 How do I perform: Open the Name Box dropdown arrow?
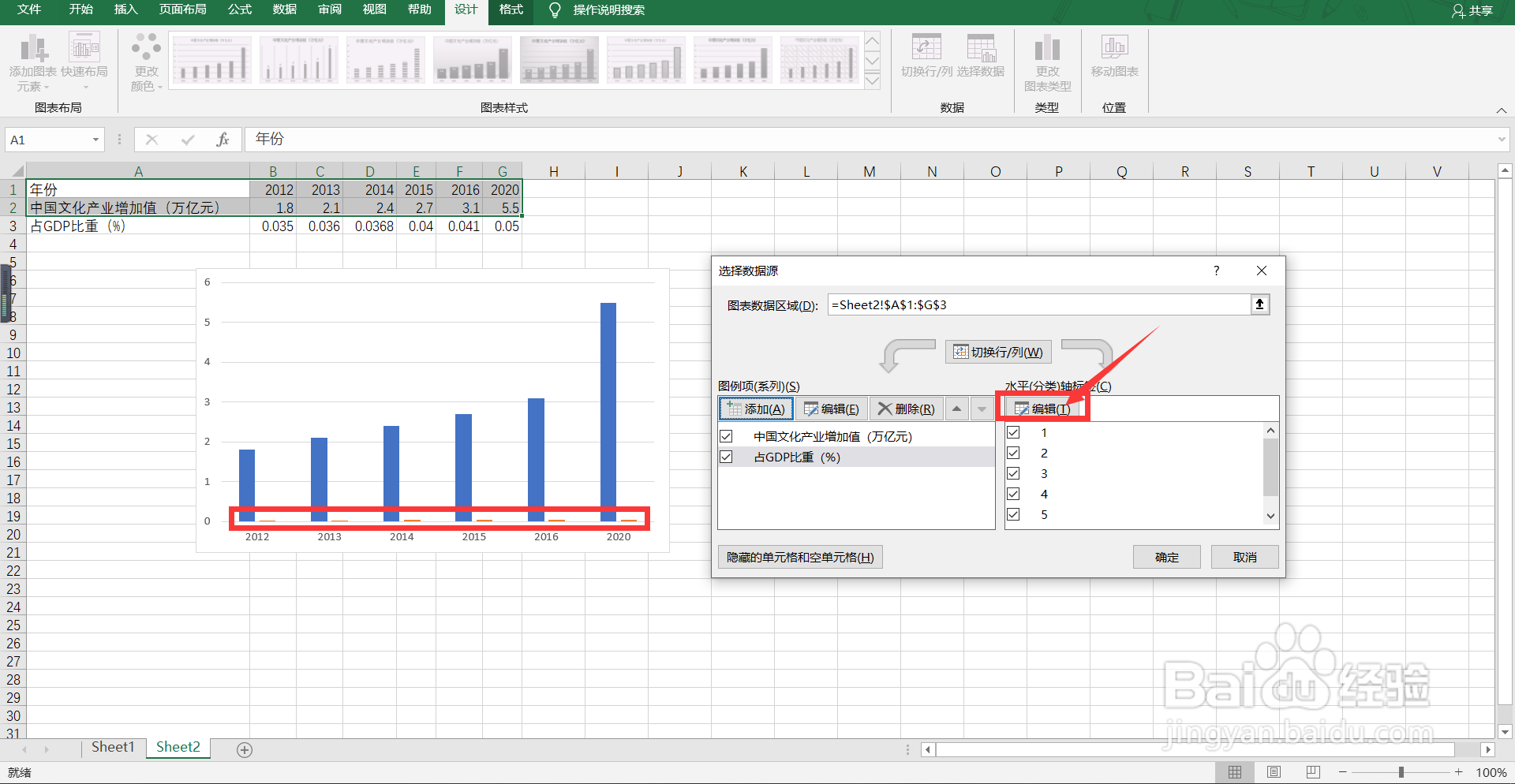click(x=95, y=140)
